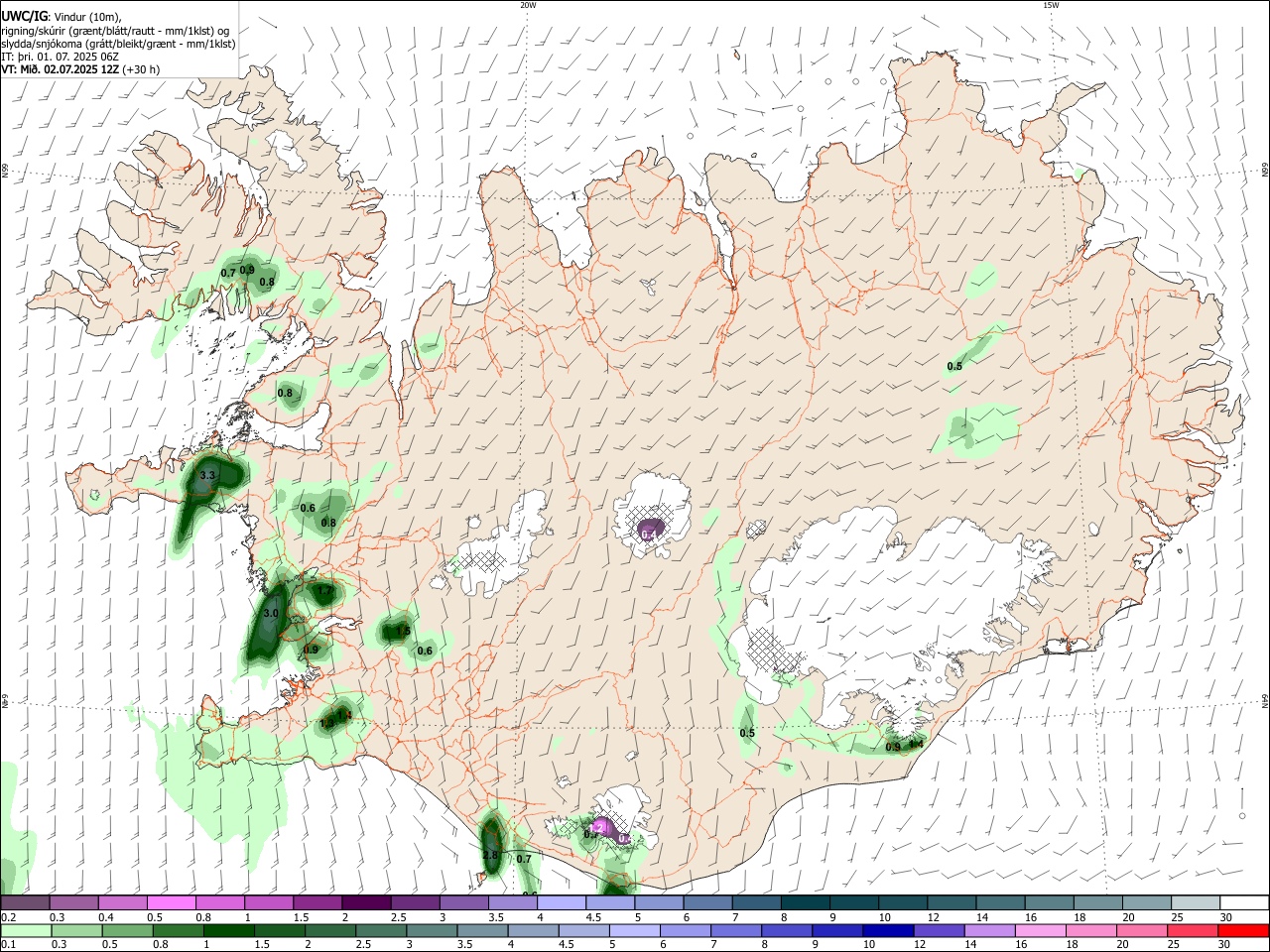This screenshot has width=1270, height=952.
Task: Select the '0.7' value next to 2.8
Action: 525,860
